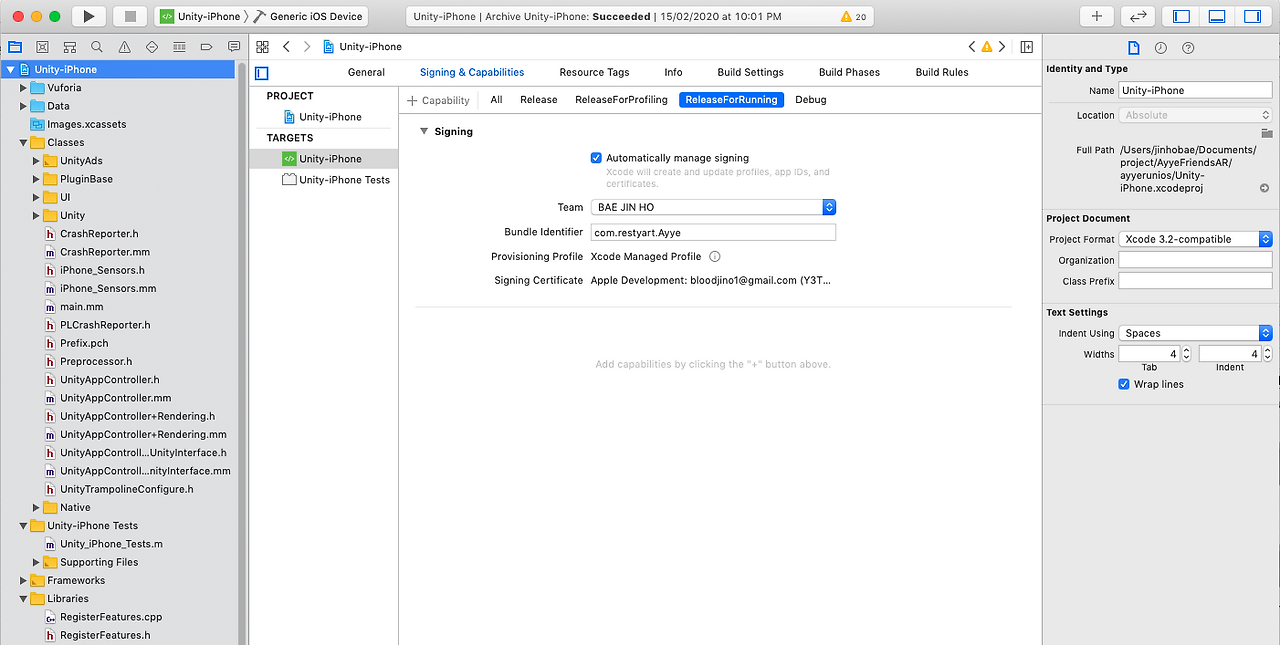The height and width of the screenshot is (645, 1280).
Task: Select the Unity-iPhone scheme in toolbar
Action: point(202,16)
